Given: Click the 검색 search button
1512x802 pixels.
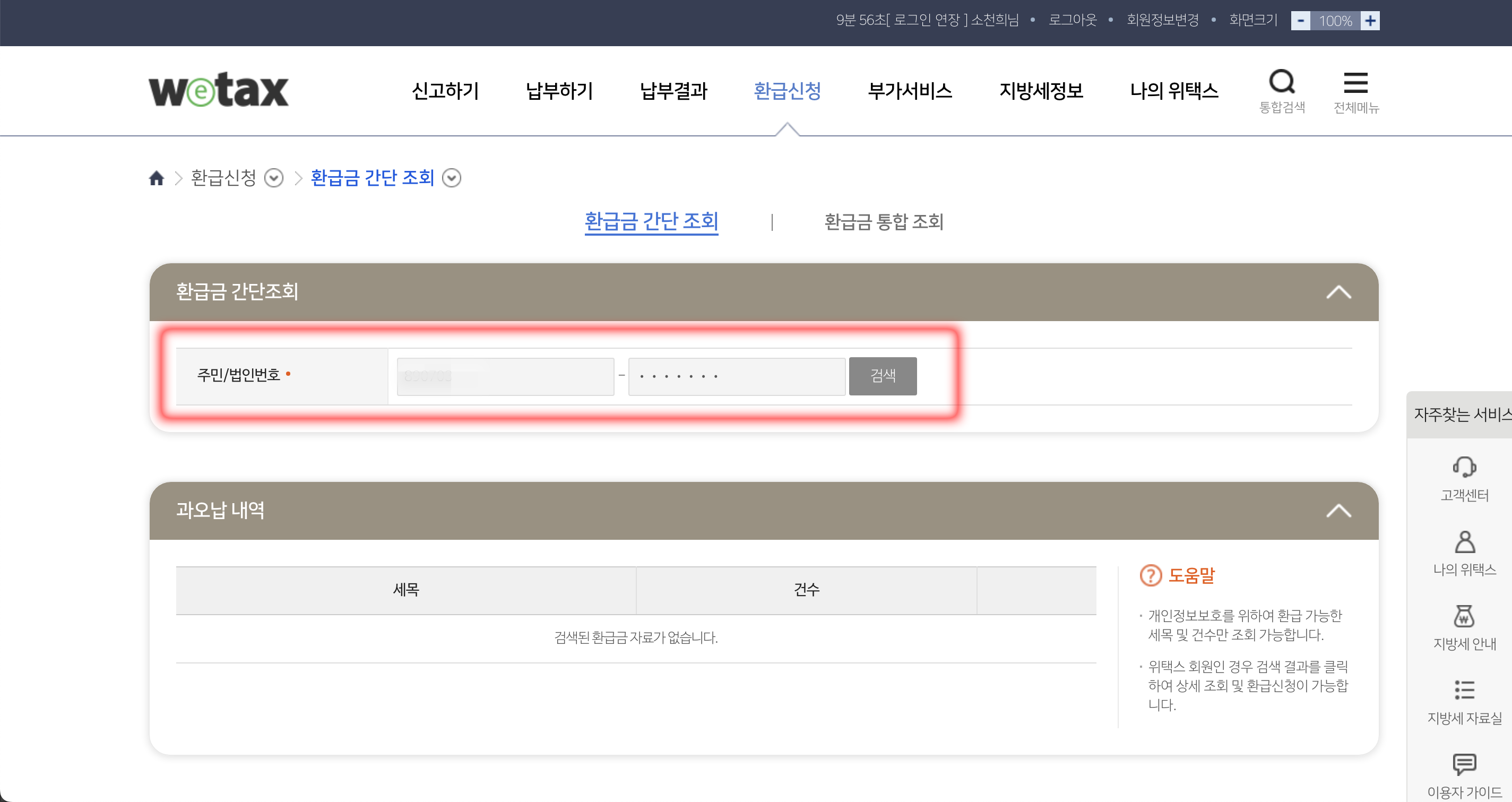Looking at the screenshot, I should click(x=882, y=376).
